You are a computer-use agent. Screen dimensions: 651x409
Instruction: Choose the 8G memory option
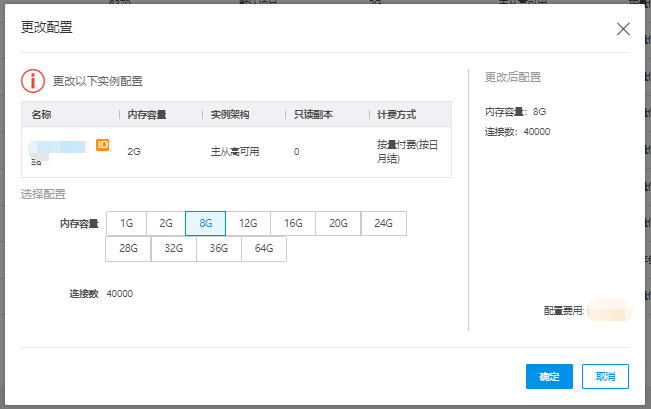(206, 224)
